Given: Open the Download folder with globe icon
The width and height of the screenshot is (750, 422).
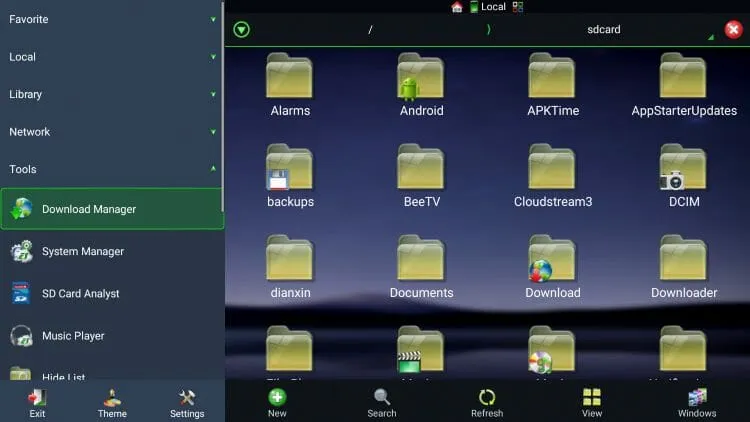Looking at the screenshot, I should pyautogui.click(x=552, y=267).
